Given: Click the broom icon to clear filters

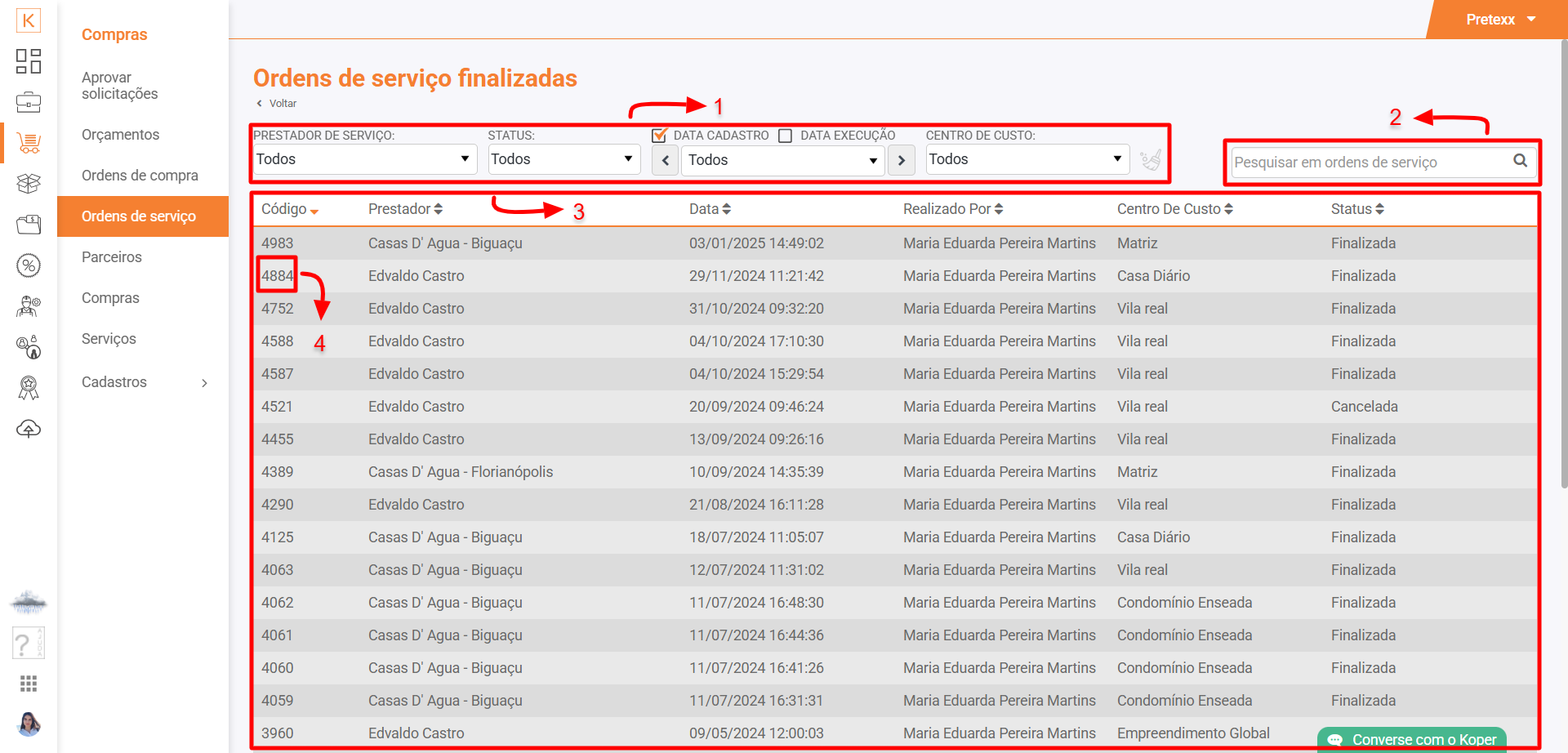Looking at the screenshot, I should [1150, 160].
